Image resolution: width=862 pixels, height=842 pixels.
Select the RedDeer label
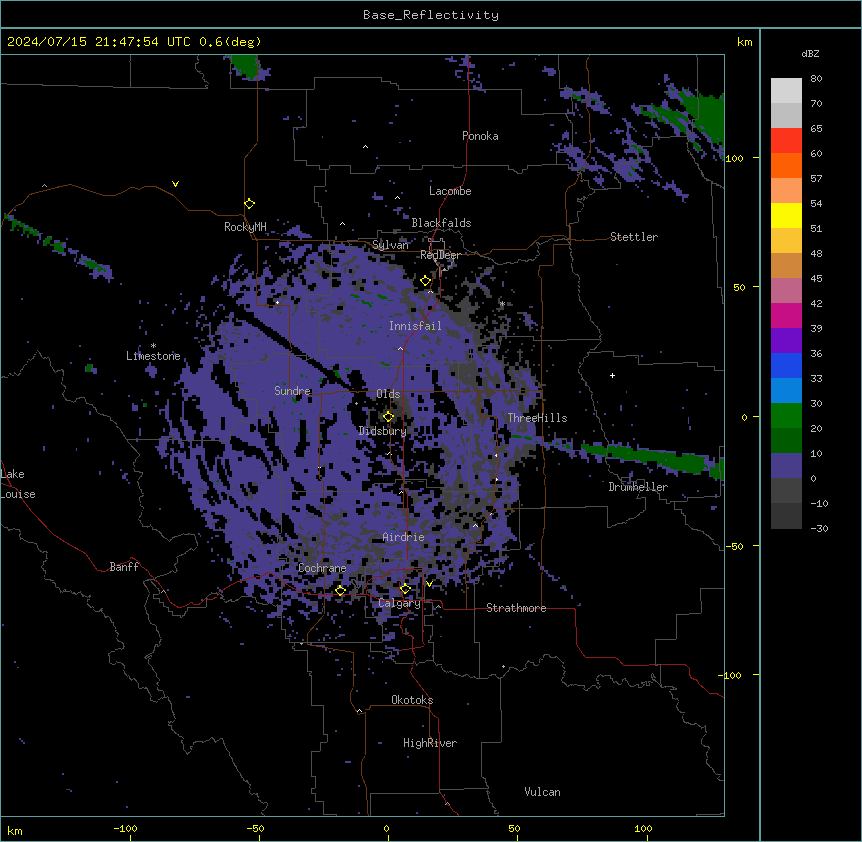440,255
